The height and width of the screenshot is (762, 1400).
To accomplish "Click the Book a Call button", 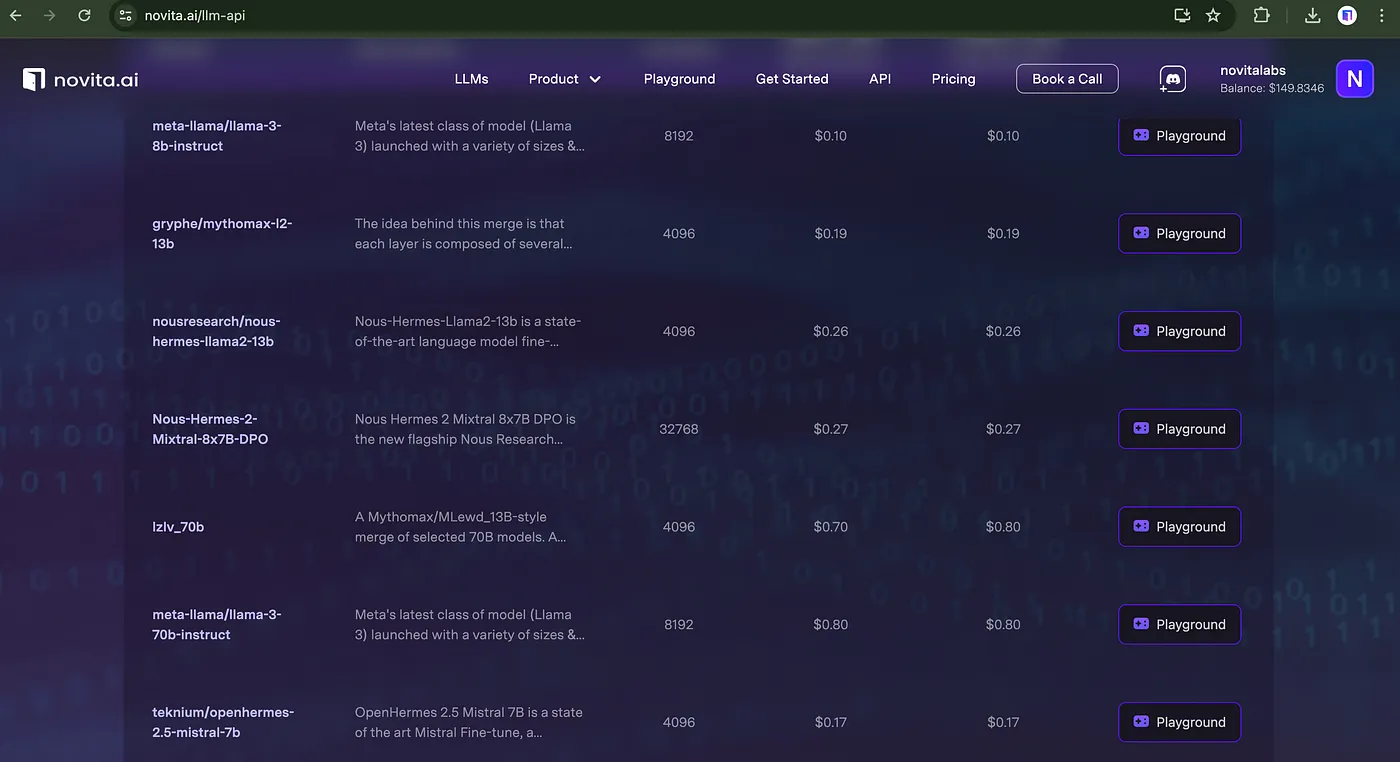I will click(1067, 79).
